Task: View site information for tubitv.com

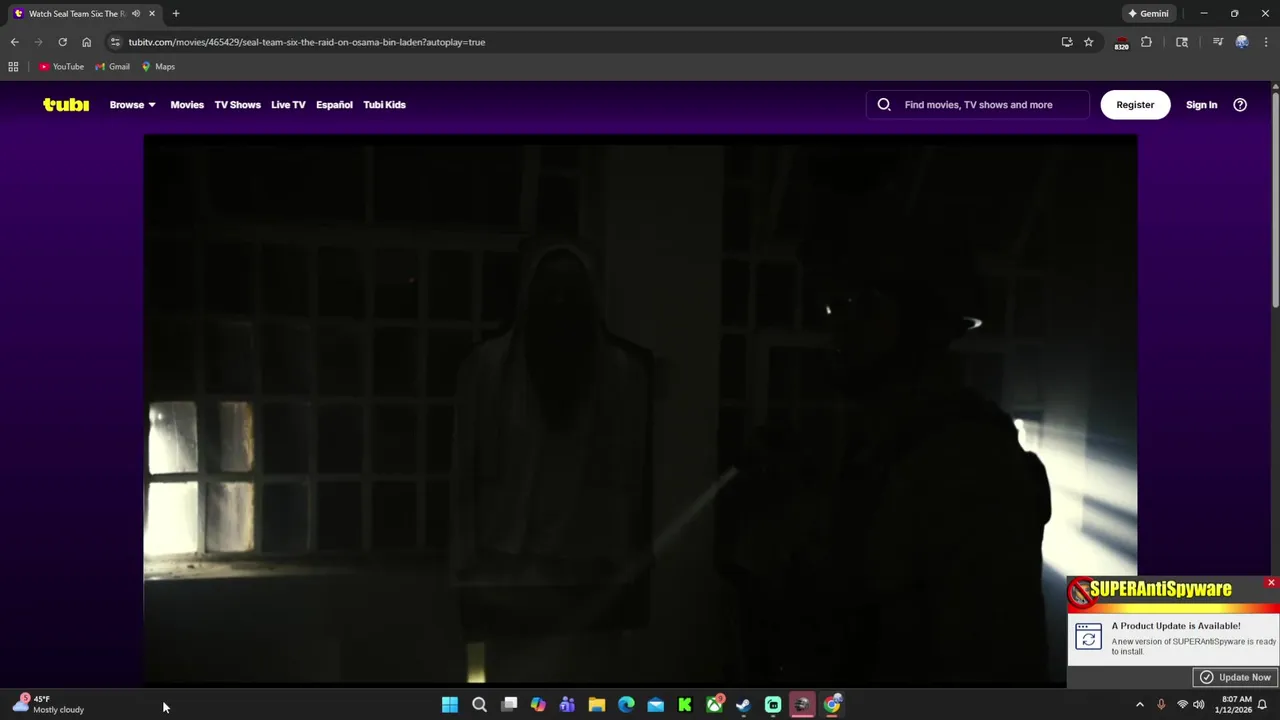Action: (x=115, y=42)
